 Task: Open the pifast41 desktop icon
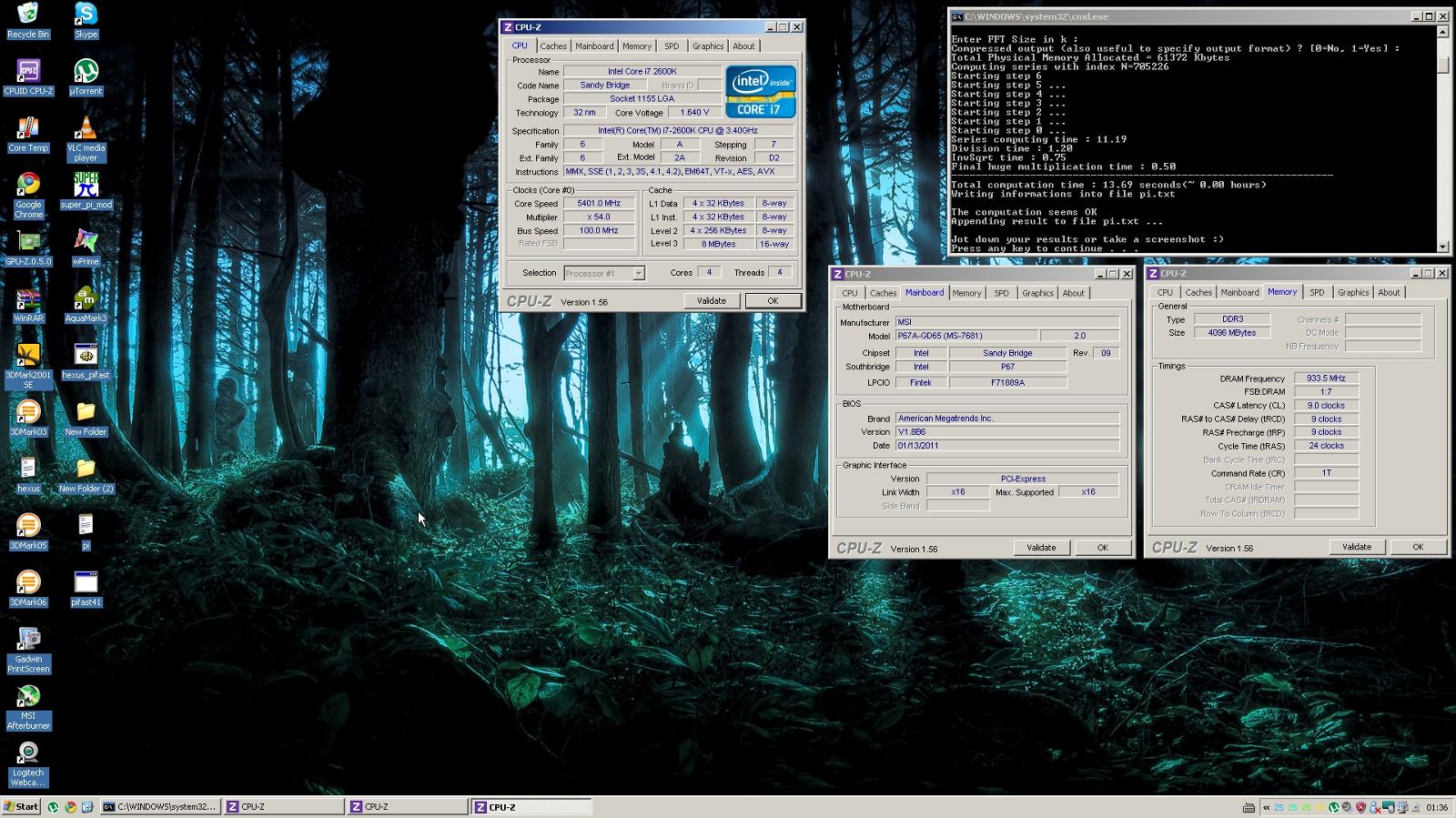click(x=86, y=588)
